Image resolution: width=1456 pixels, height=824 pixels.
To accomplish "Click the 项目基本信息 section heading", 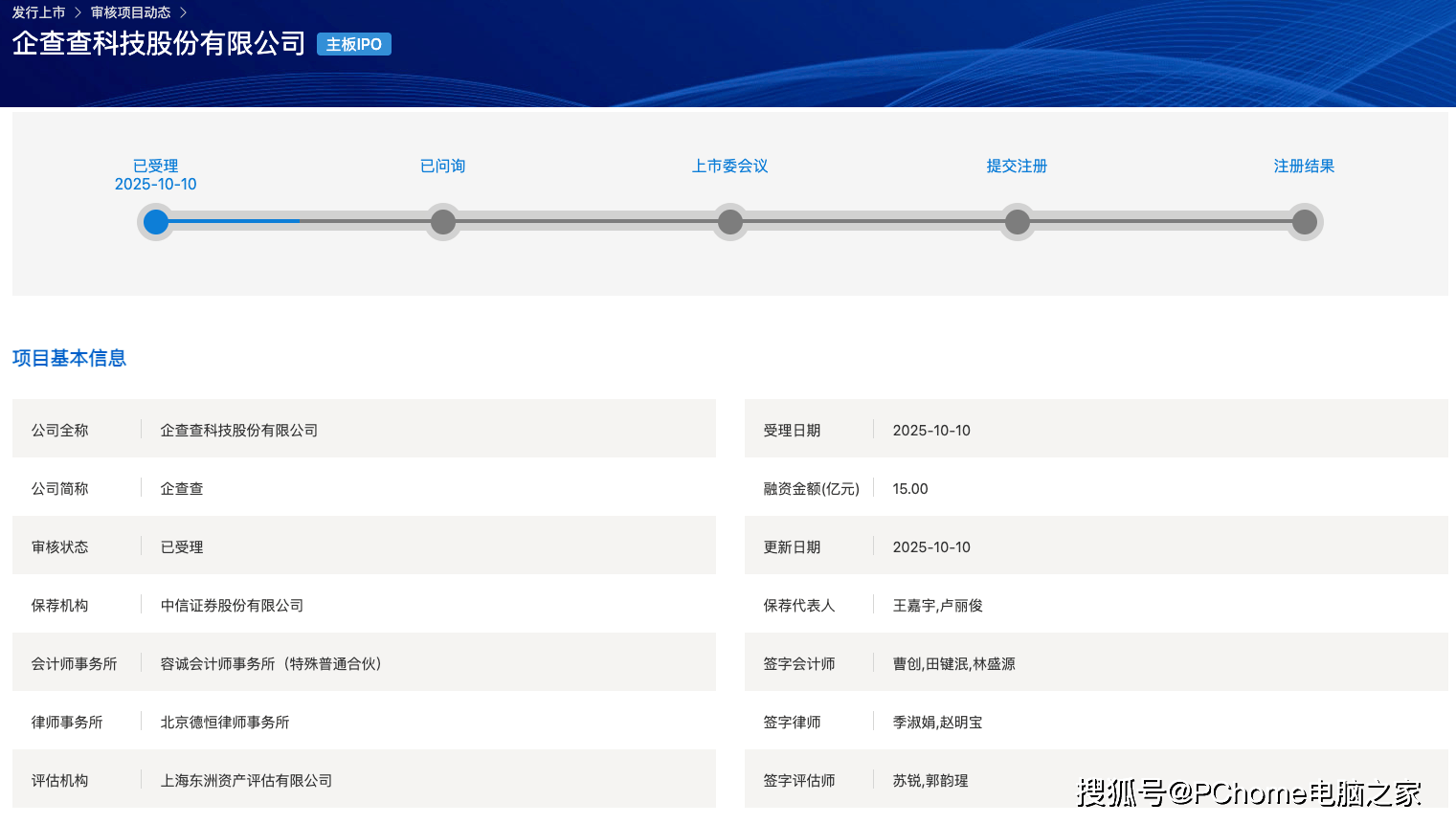I will click(x=69, y=358).
